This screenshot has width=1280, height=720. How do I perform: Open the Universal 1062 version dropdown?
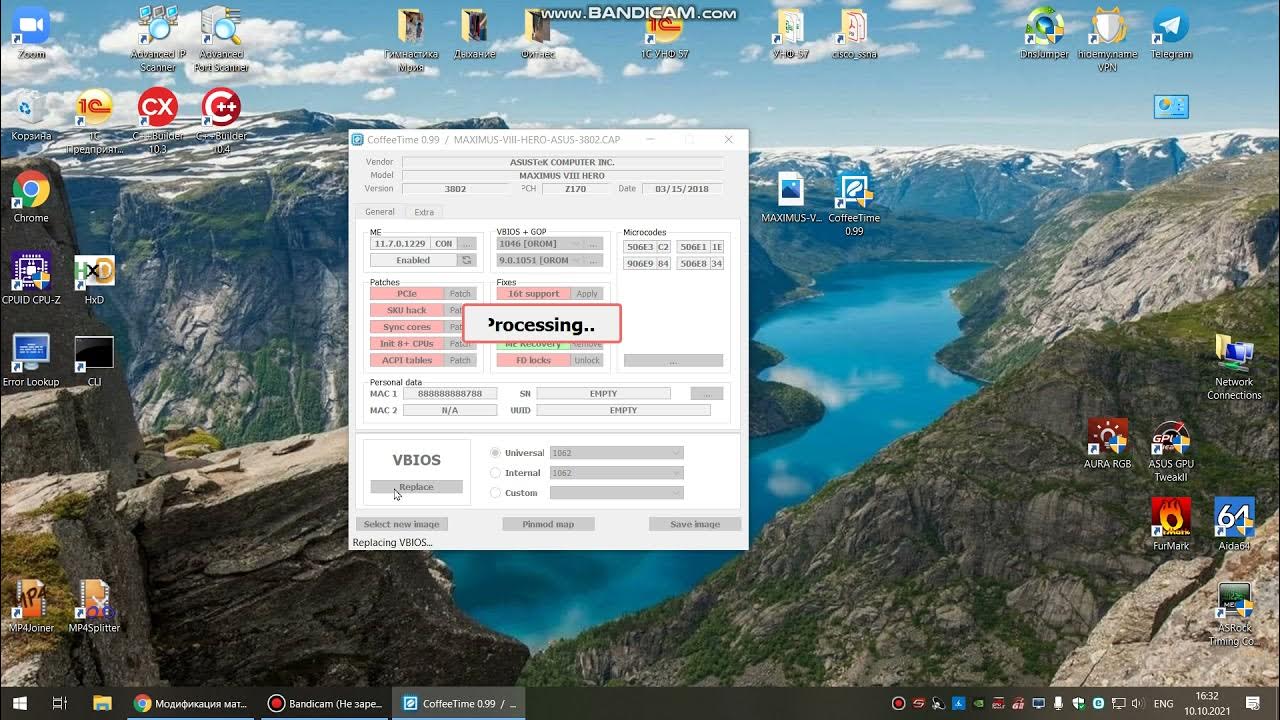[616, 453]
